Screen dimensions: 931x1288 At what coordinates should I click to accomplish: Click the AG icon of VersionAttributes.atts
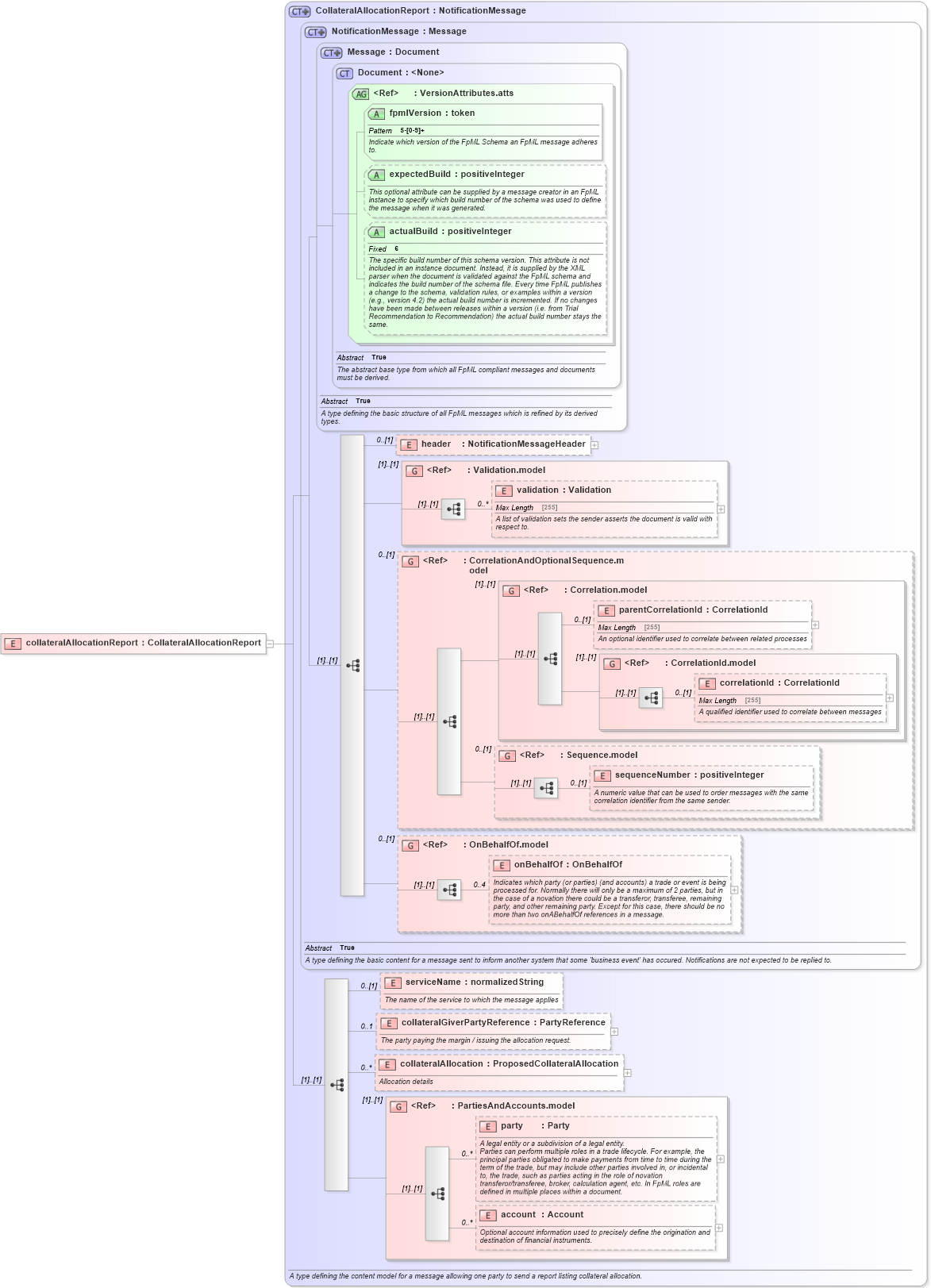coord(361,94)
